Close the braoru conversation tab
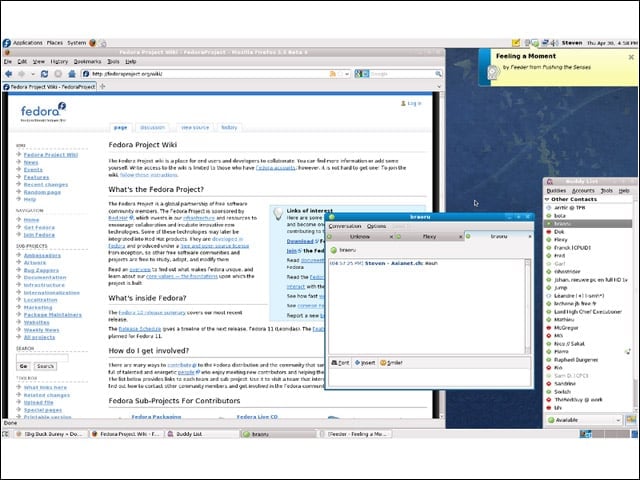640x480 pixels. [530, 236]
